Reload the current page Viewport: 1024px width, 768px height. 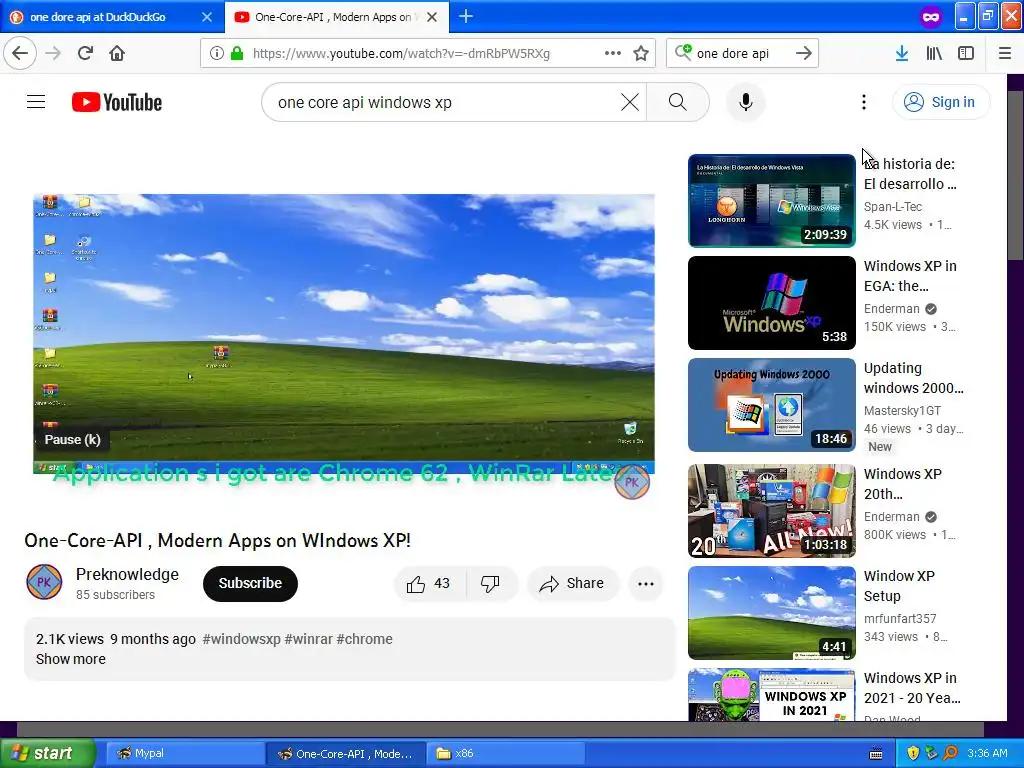(85, 54)
